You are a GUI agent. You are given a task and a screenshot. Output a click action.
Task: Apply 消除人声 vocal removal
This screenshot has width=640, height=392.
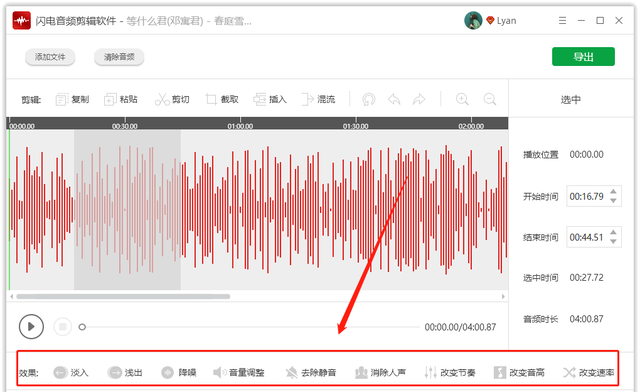click(x=380, y=372)
